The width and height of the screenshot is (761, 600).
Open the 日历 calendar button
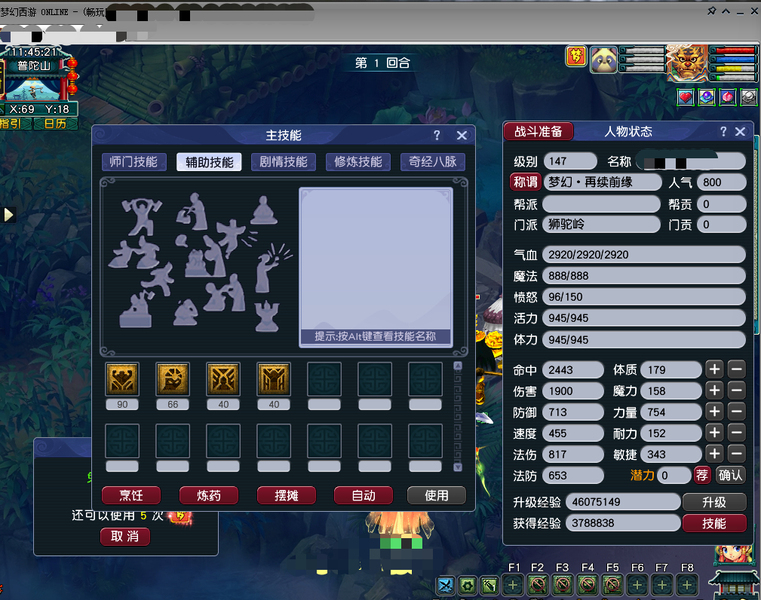55,124
